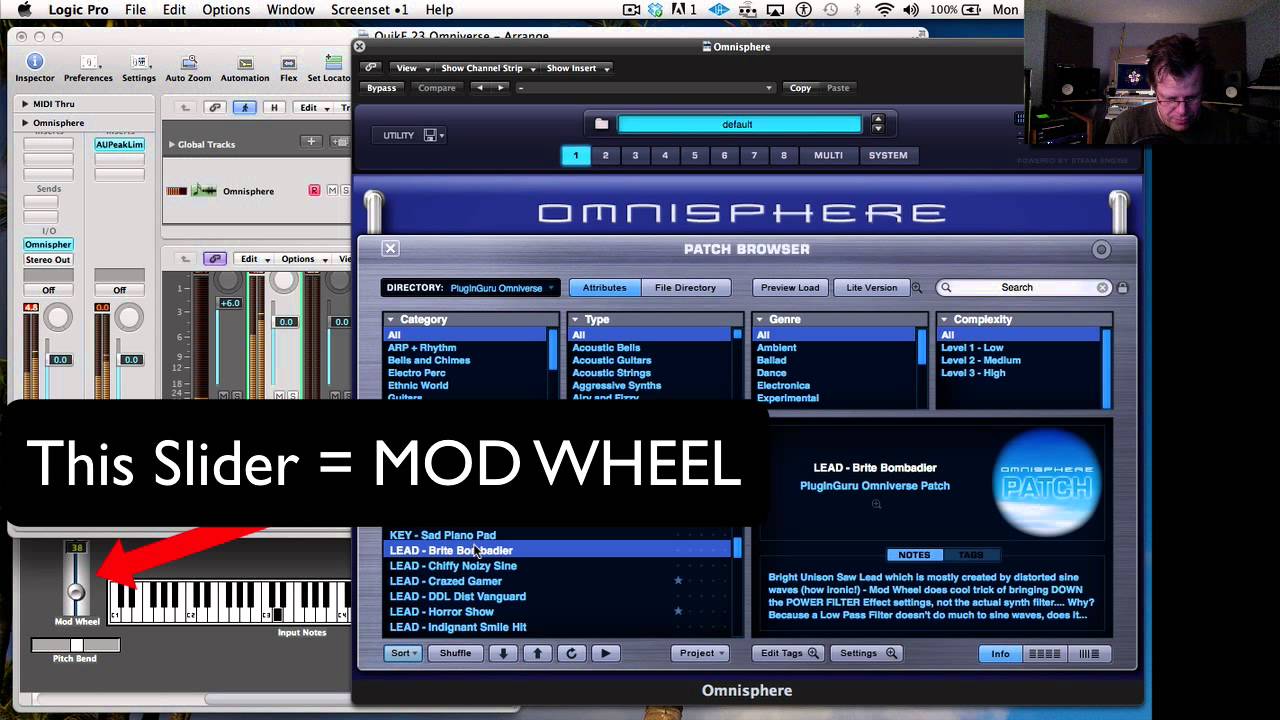Close the Patch Browser with the X icon
Screen dimensions: 1280x720
(390, 249)
